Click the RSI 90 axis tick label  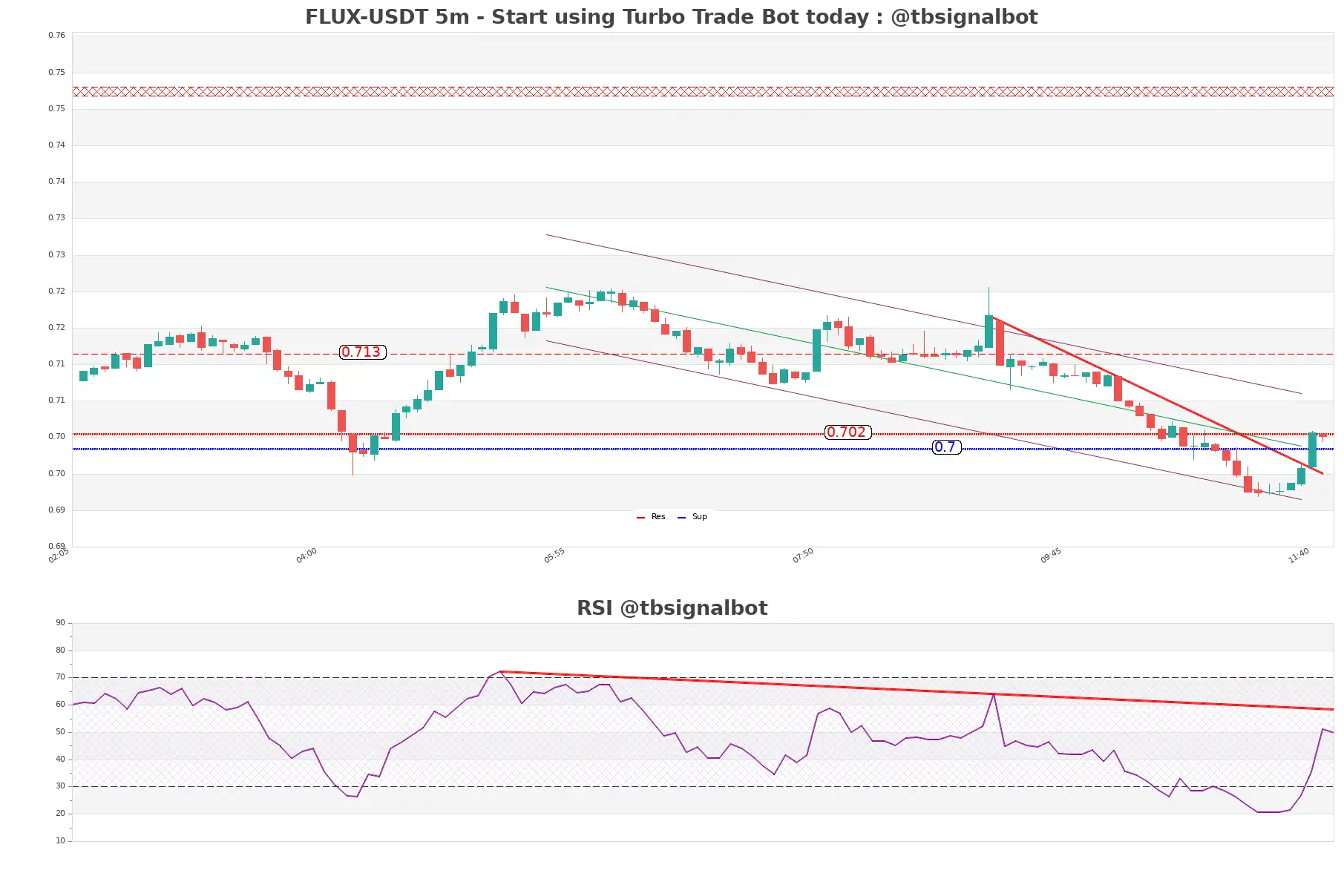[60, 623]
